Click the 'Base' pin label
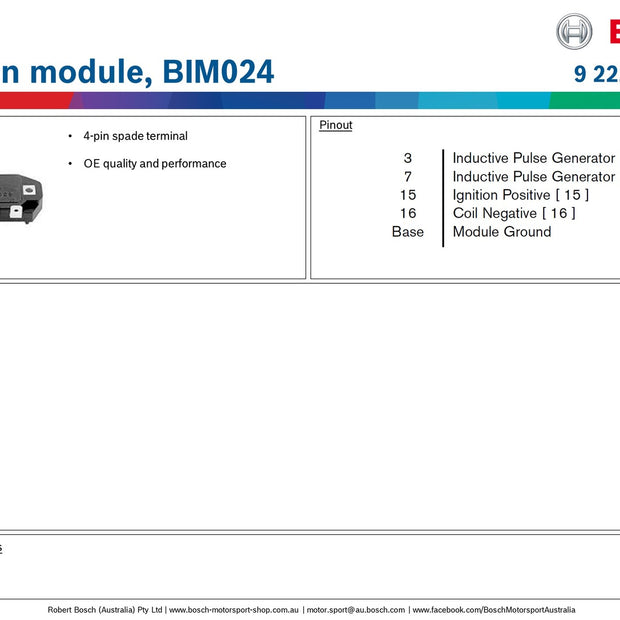Image resolution: width=620 pixels, height=620 pixels. tap(408, 232)
